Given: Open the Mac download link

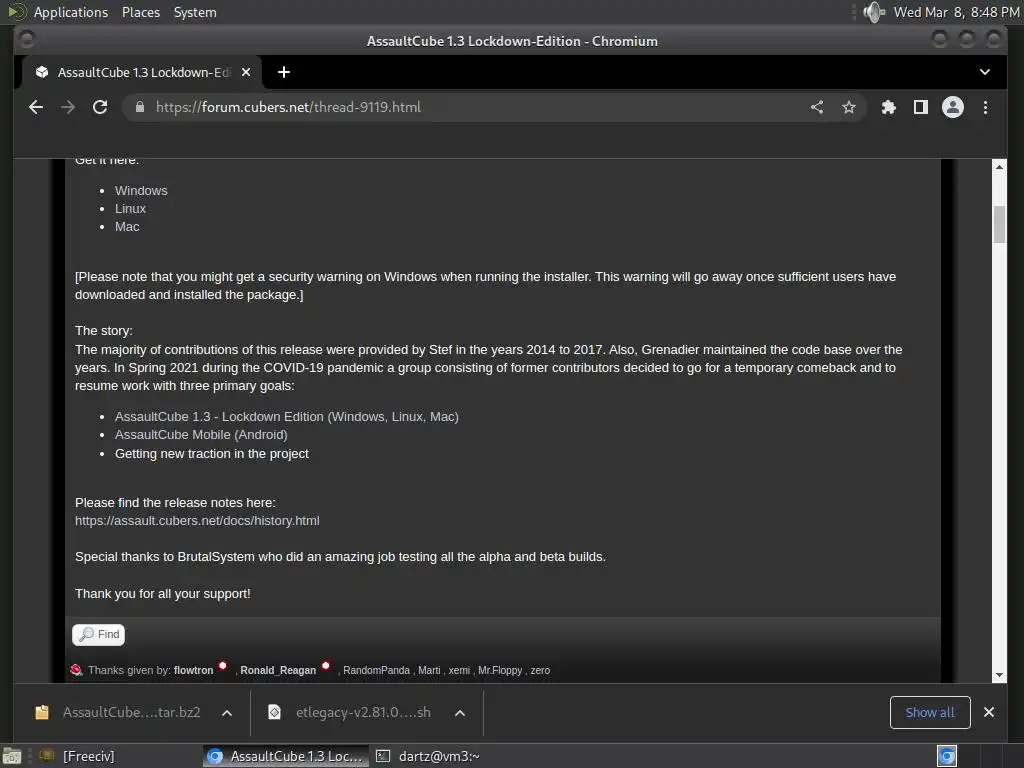Looking at the screenshot, I should coord(127,227).
